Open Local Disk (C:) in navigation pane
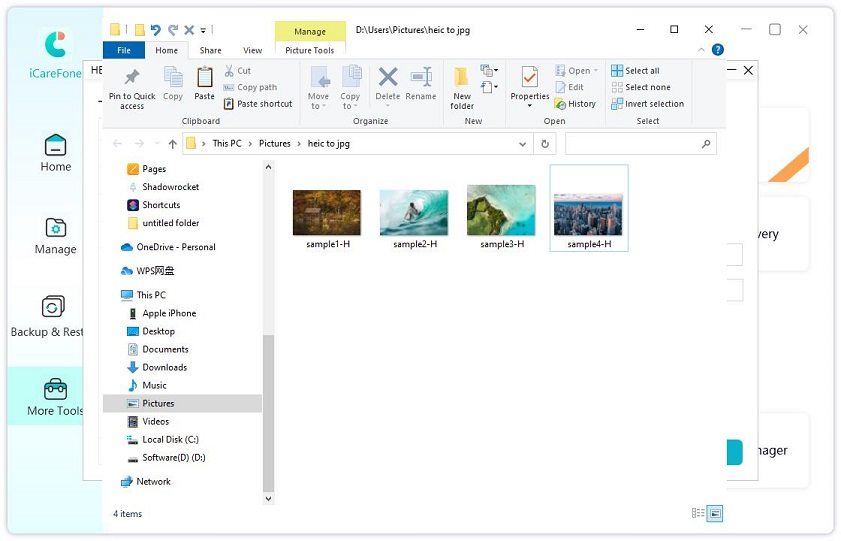Image resolution: width=841 pixels, height=541 pixels. [163, 439]
